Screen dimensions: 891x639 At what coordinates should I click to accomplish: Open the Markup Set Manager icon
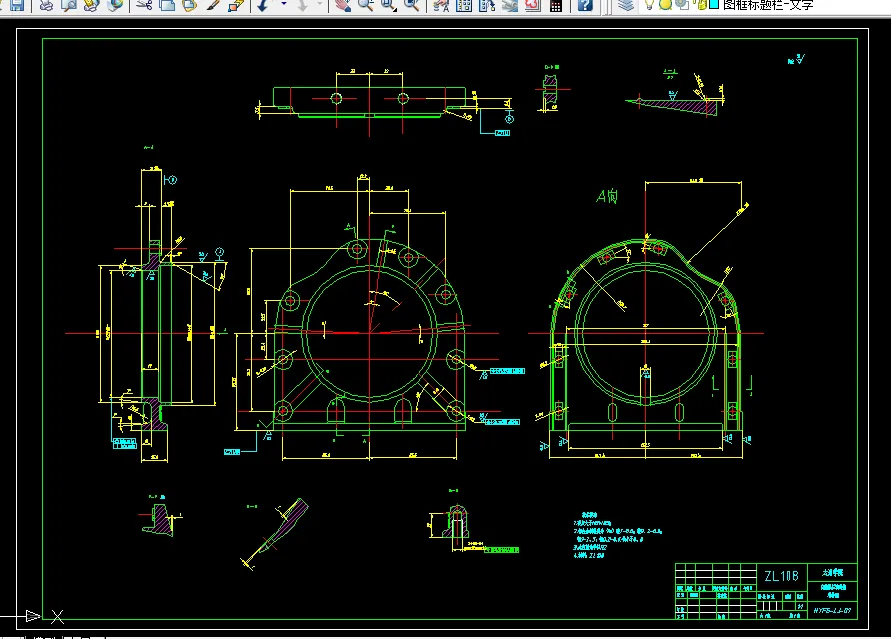pyautogui.click(x=532, y=5)
